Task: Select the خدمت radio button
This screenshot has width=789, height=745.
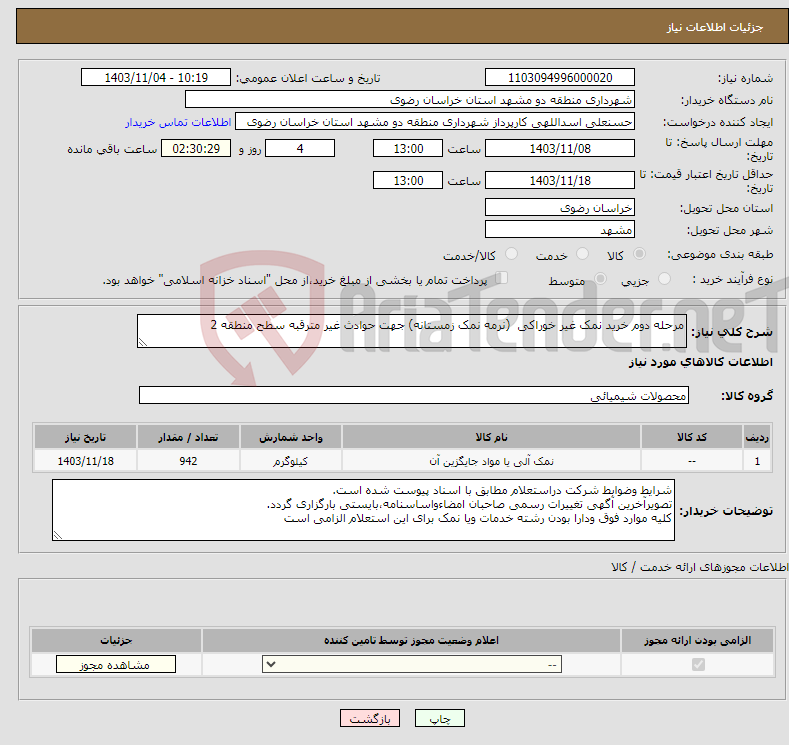Action: [582, 254]
